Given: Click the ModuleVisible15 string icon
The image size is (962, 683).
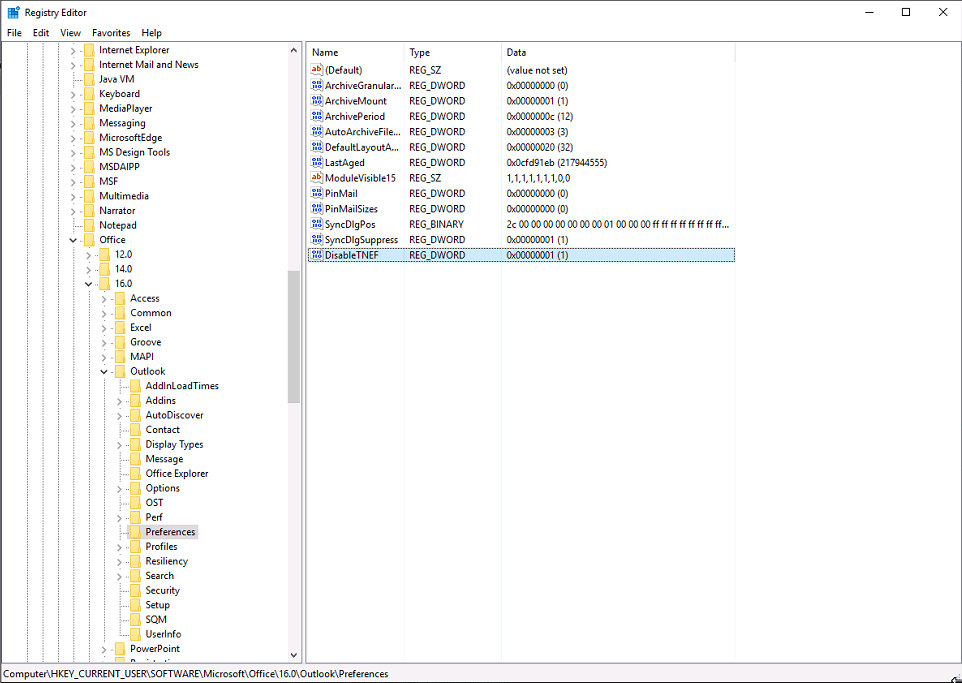Looking at the screenshot, I should coord(317,178).
